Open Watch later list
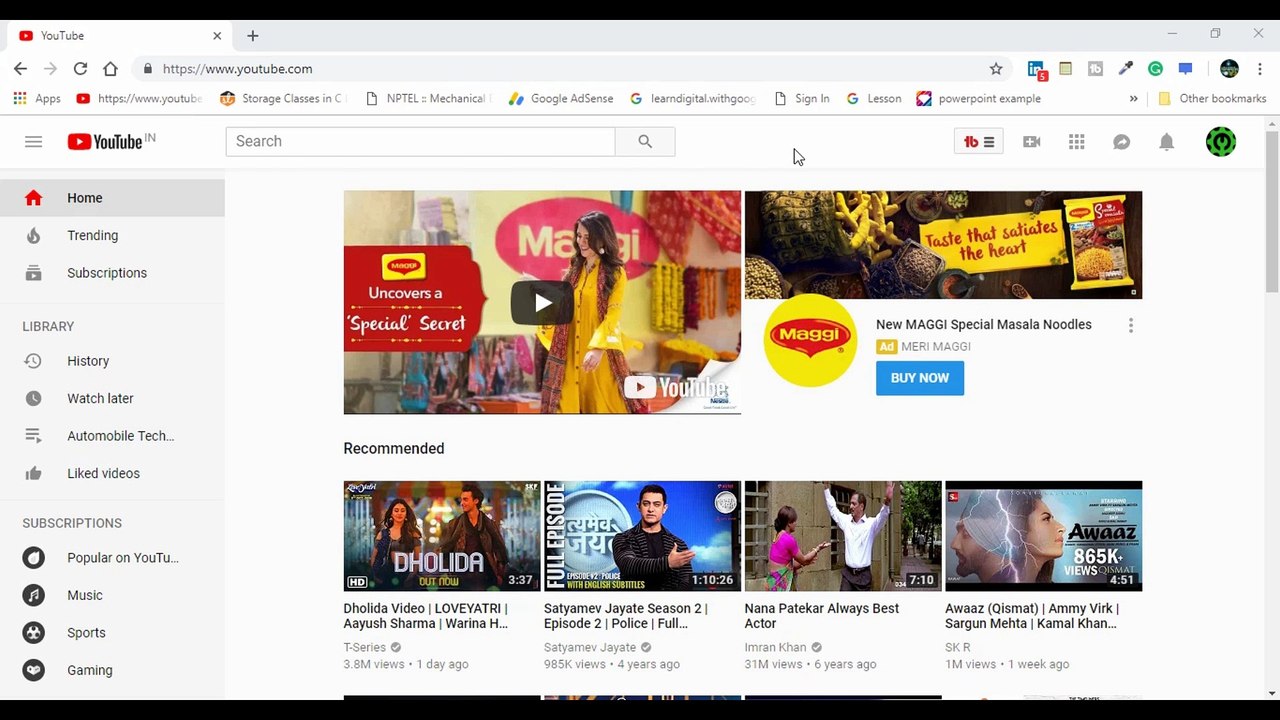 coord(112,398)
